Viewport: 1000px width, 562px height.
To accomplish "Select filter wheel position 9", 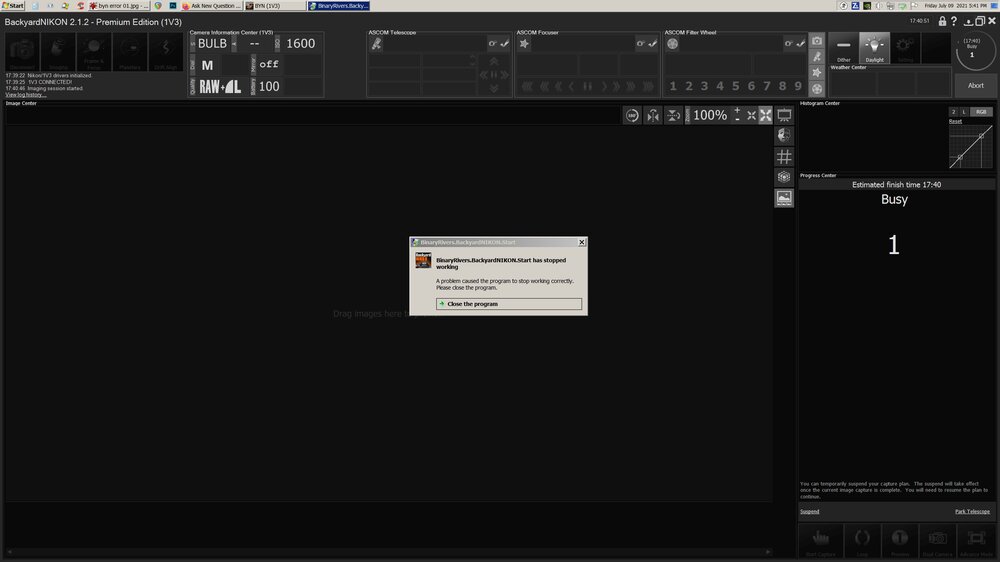I will (798, 86).
